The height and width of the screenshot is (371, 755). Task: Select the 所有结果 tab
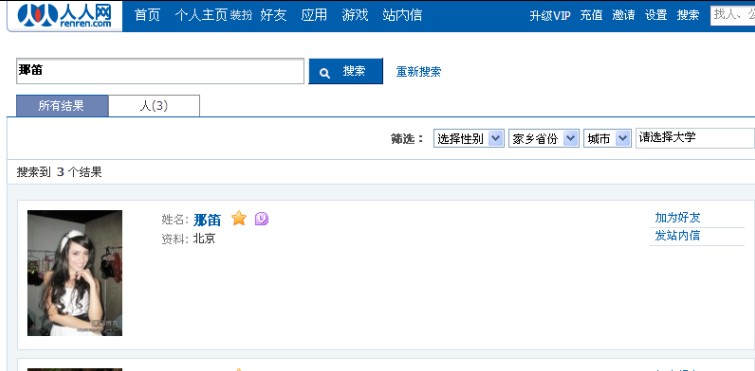point(62,106)
